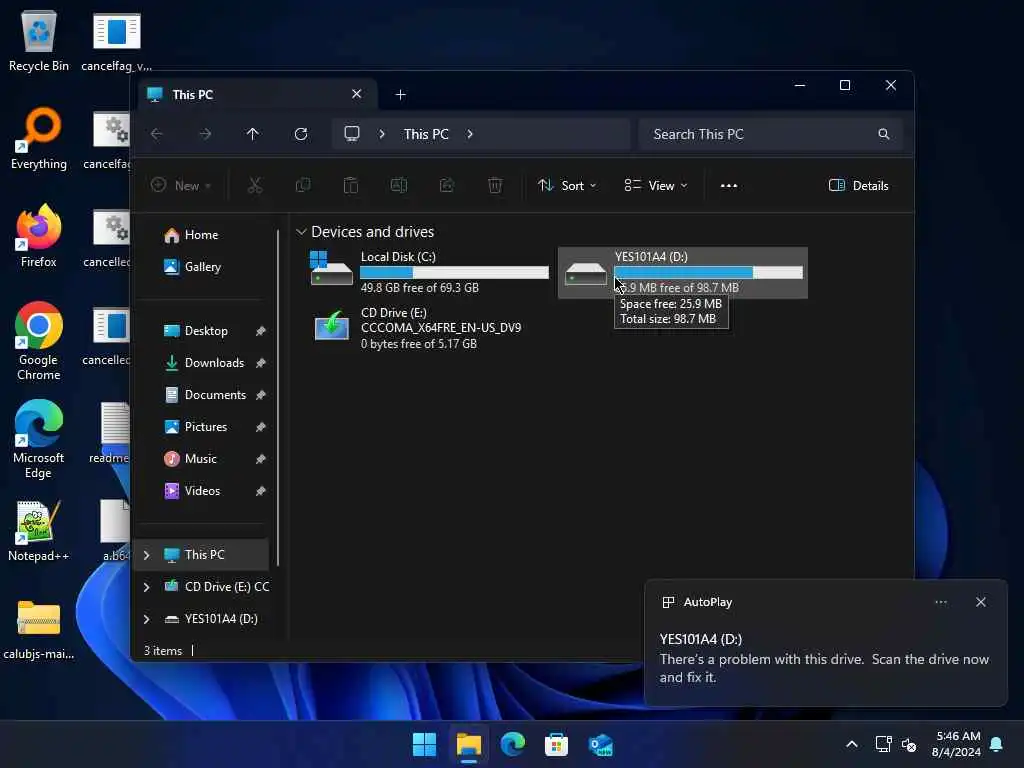Click chevron after This PC in address bar
This screenshot has height=768, width=1024.
470,134
